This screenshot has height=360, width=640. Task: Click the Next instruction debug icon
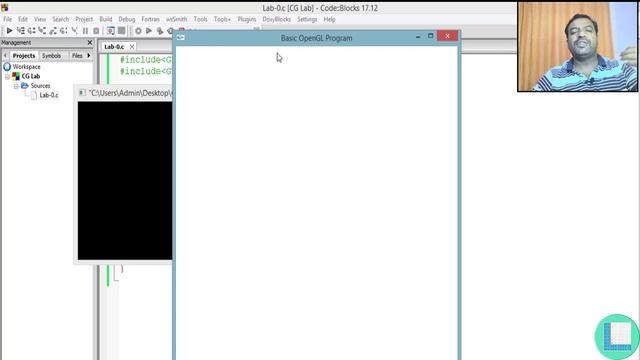tap(64, 31)
